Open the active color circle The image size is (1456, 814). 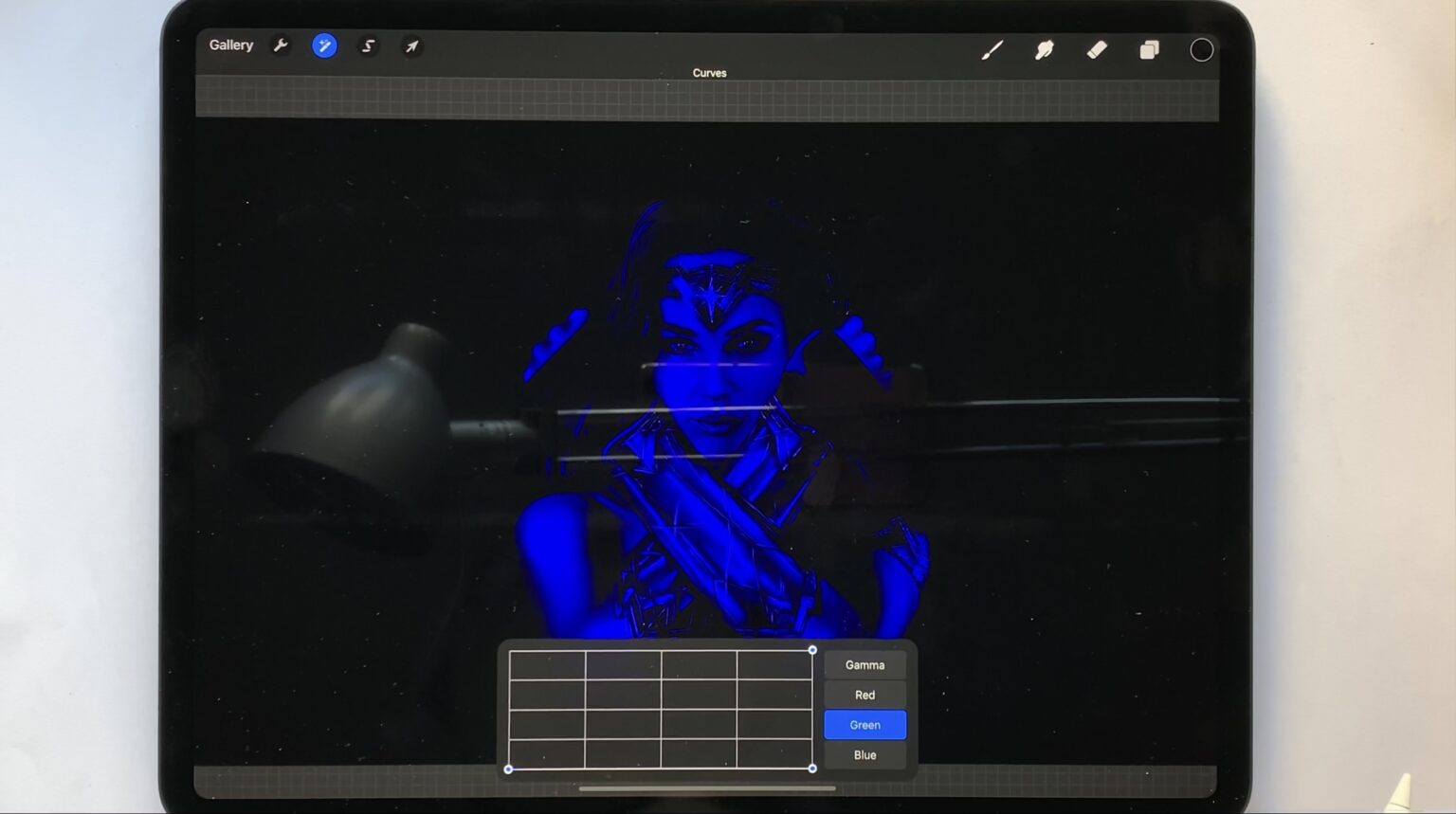(1201, 50)
